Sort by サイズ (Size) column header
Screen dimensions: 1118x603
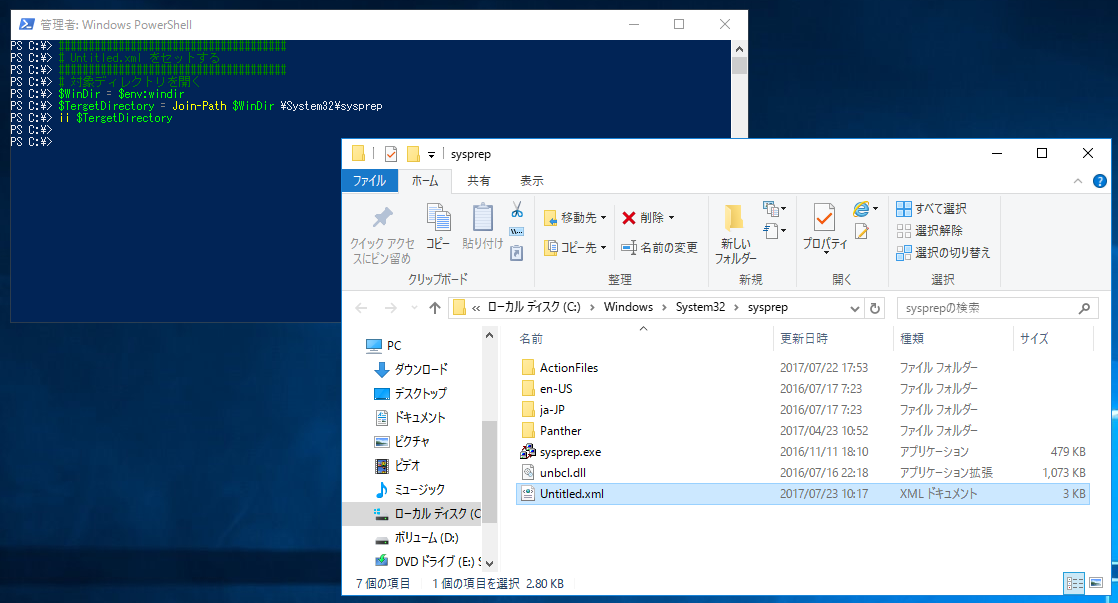point(1052,339)
